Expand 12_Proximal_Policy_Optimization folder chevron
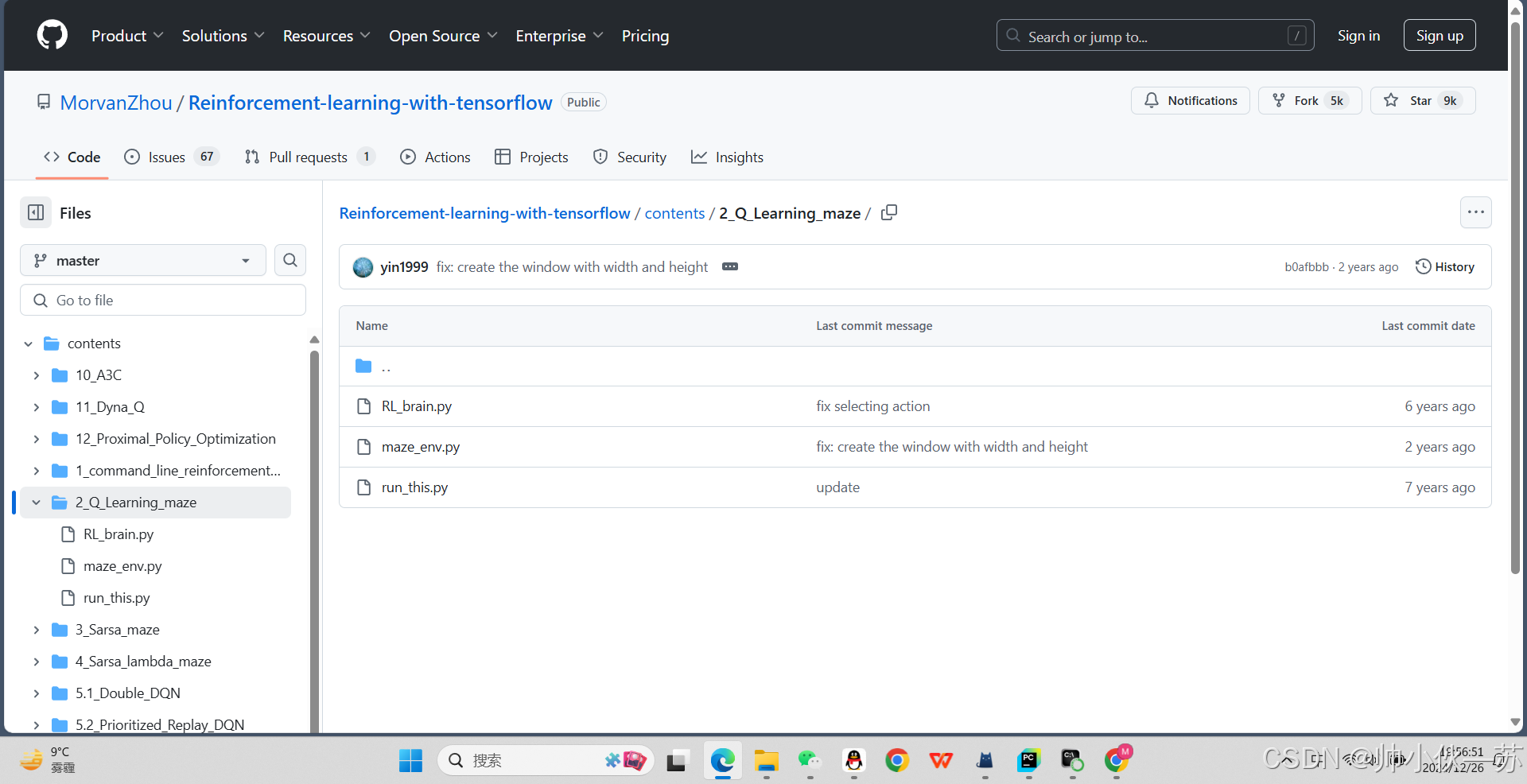This screenshot has width=1527, height=784. click(x=37, y=439)
